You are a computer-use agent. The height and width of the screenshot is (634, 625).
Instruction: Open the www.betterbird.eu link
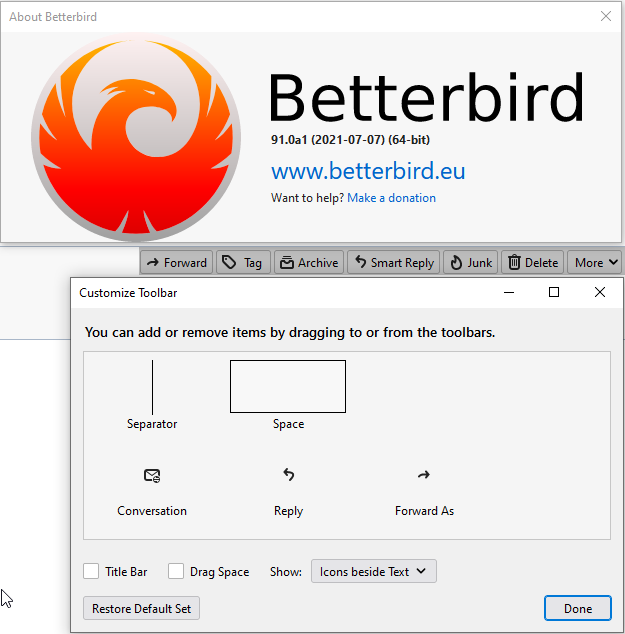(368, 171)
